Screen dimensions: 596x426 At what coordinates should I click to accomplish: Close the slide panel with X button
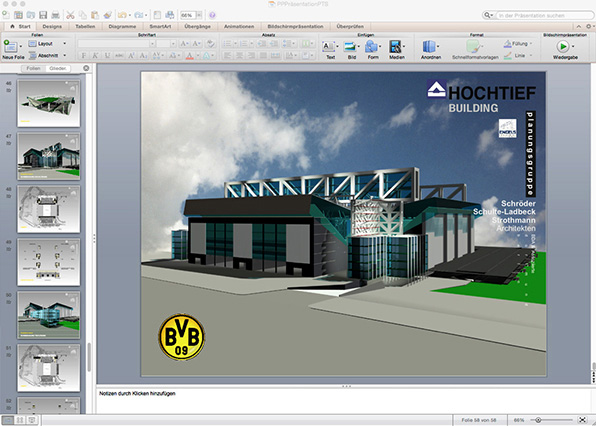point(86,68)
